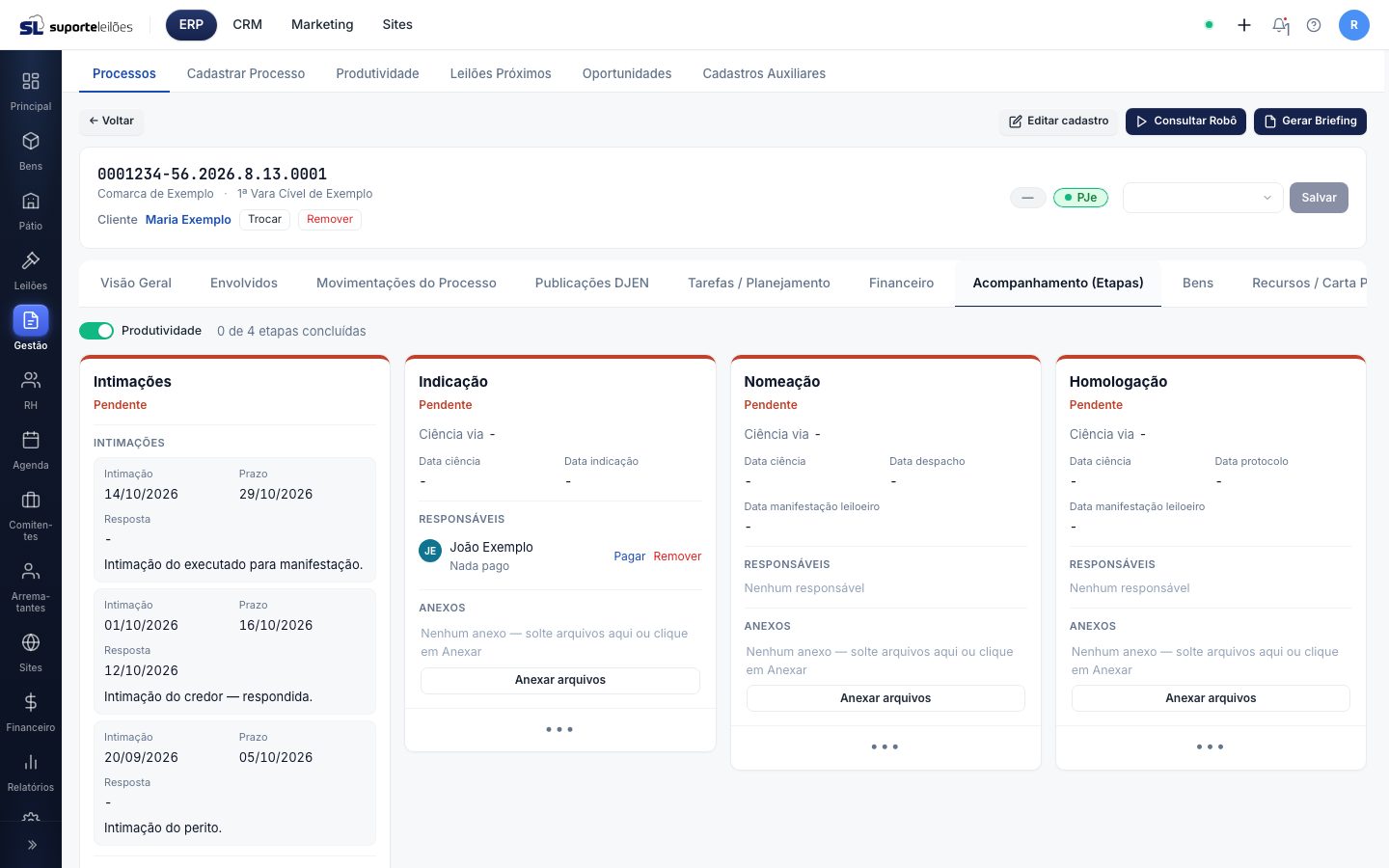
Task: Click the Salvar button
Action: pos(1319,198)
